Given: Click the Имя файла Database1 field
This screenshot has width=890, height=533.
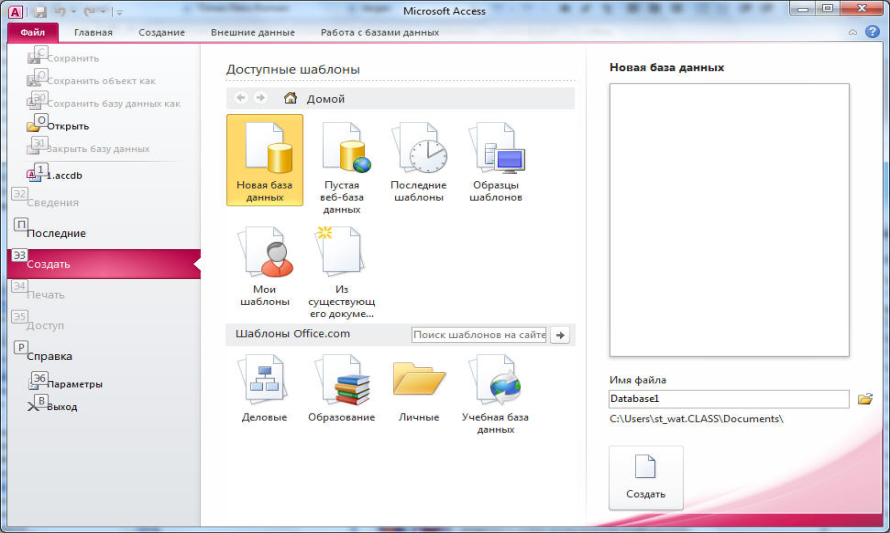Looking at the screenshot, I should (729, 399).
